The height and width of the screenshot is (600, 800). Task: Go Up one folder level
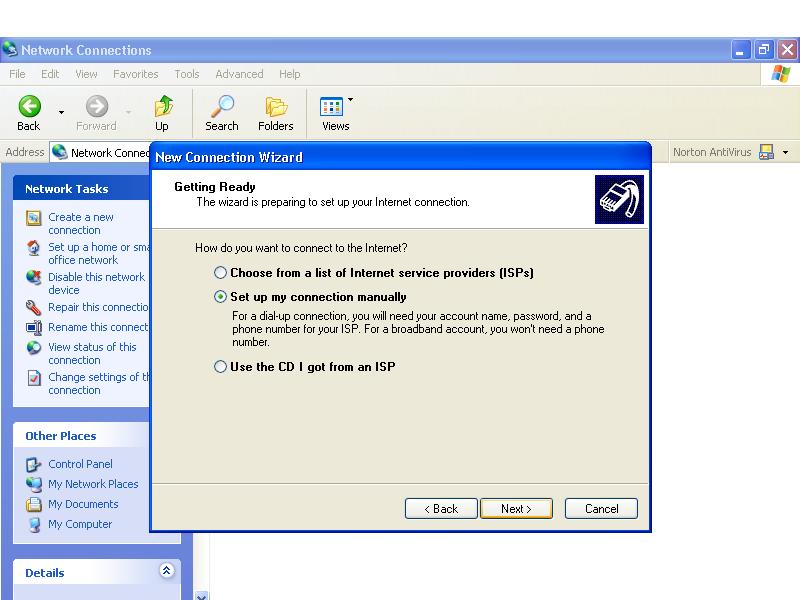point(163,107)
